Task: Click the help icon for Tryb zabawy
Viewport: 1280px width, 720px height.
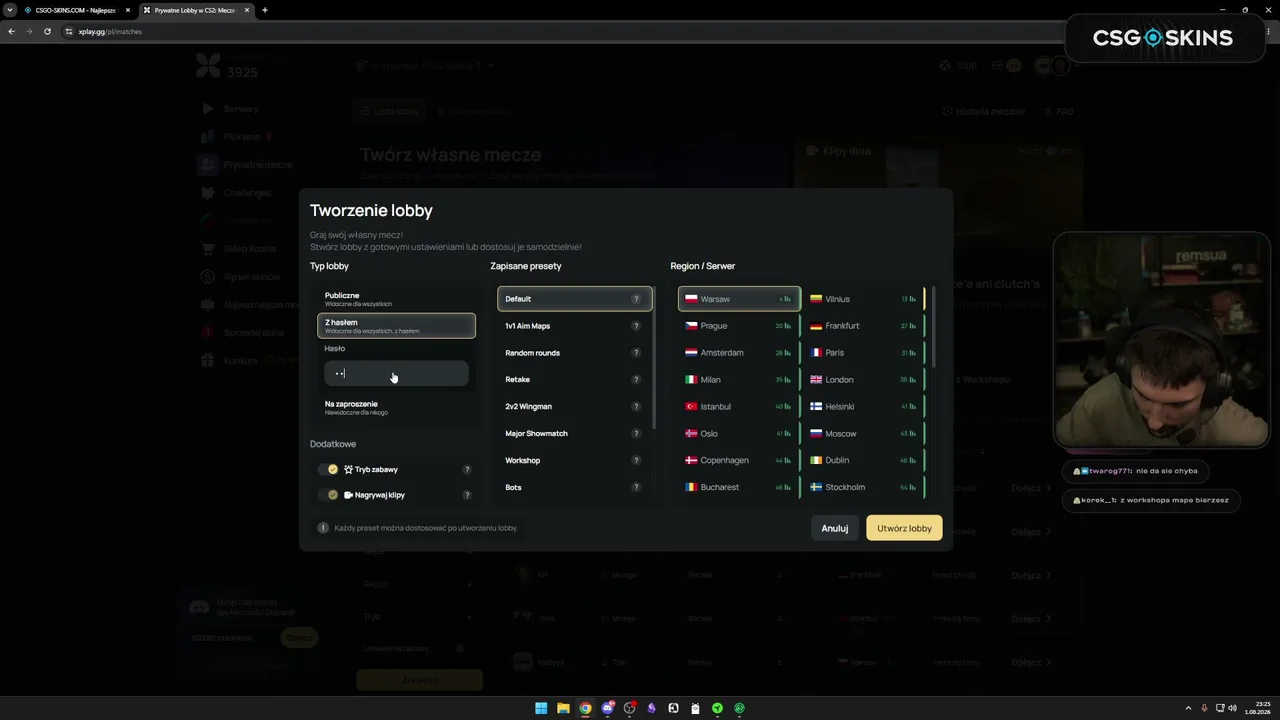Action: click(467, 469)
